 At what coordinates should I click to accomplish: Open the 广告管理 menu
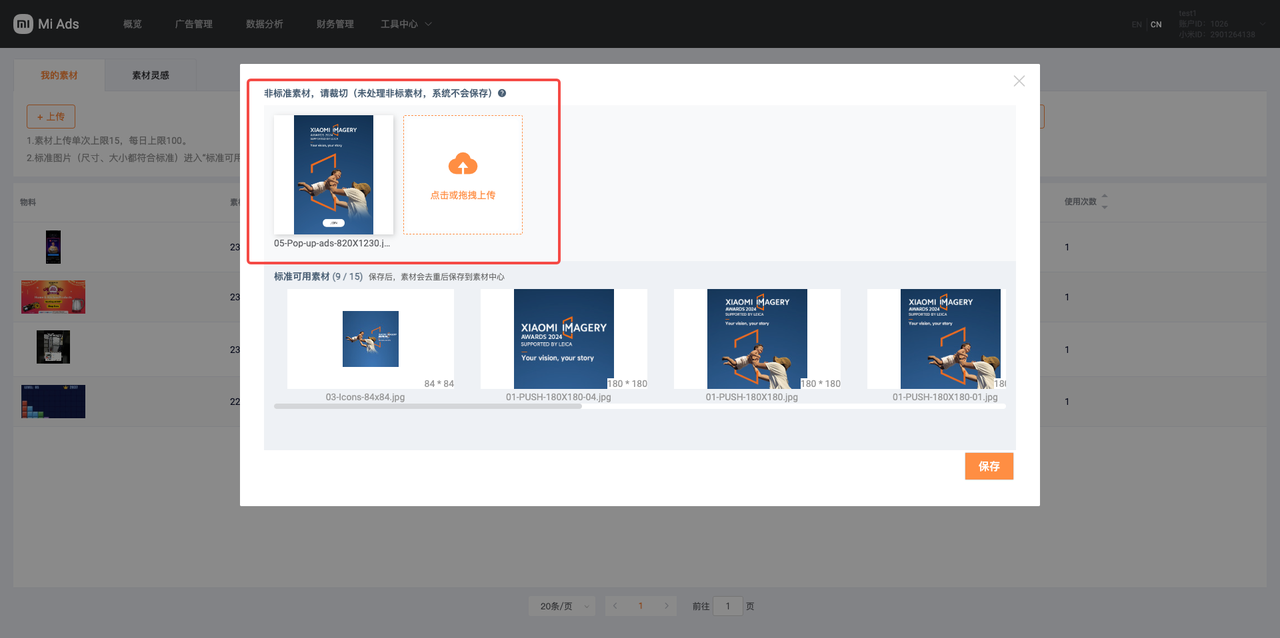coord(193,24)
